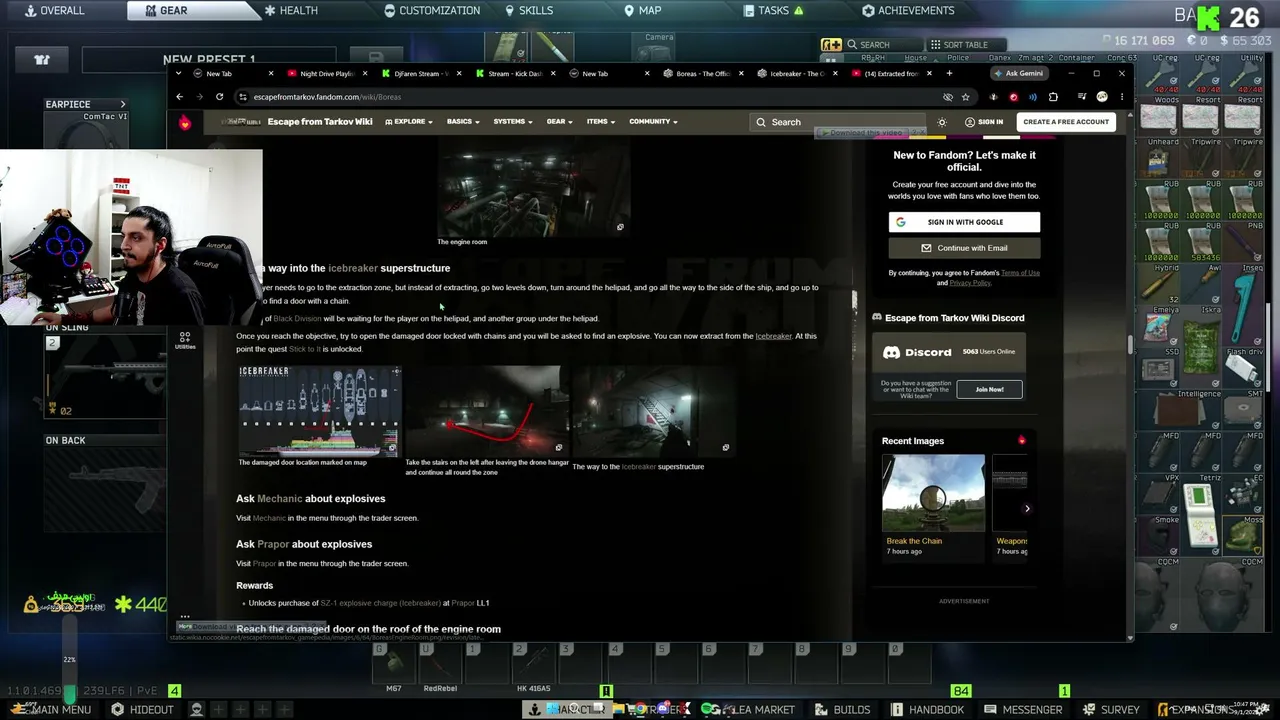This screenshot has width=1280, height=720.
Task: Open the browser profile avatar
Action: [x=1102, y=97]
